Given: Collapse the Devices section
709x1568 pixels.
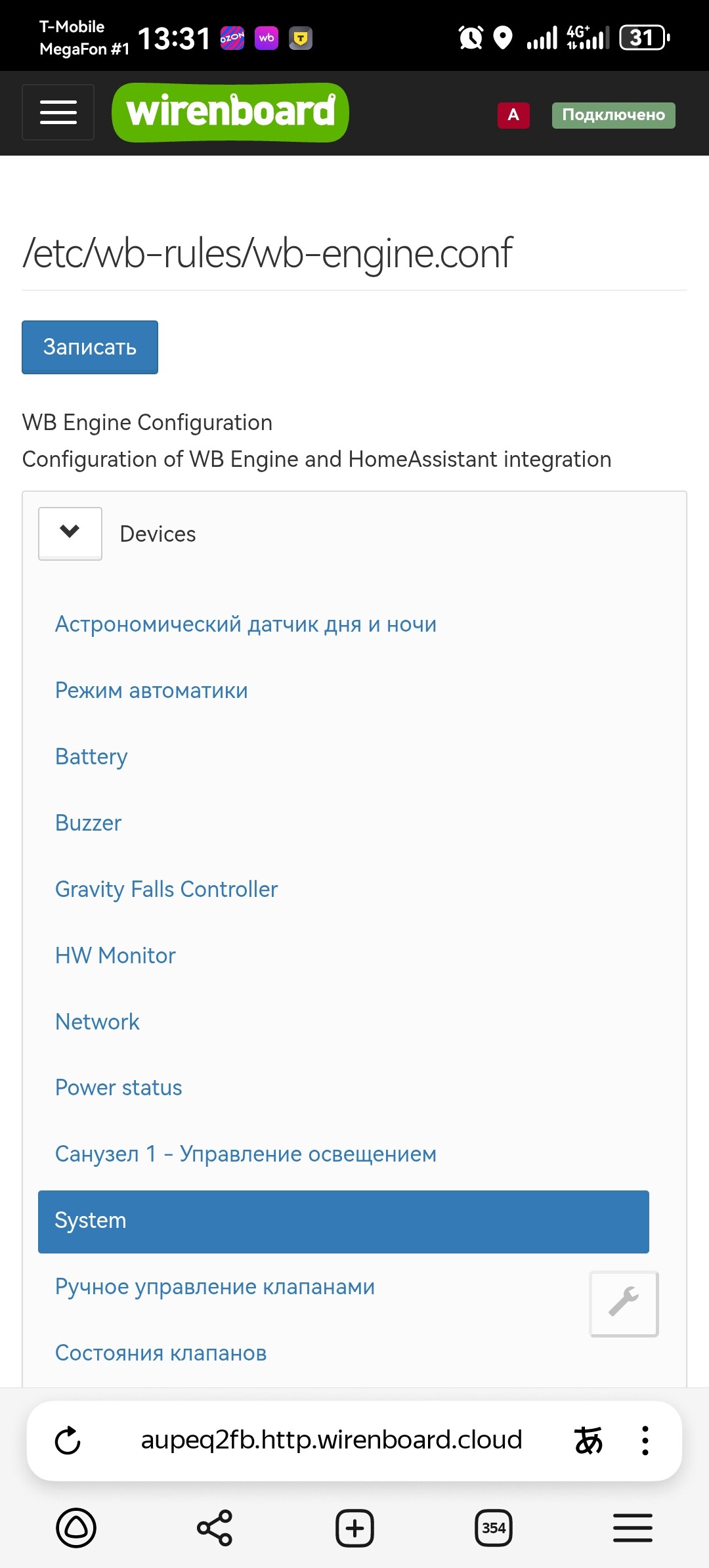Looking at the screenshot, I should 70,533.
